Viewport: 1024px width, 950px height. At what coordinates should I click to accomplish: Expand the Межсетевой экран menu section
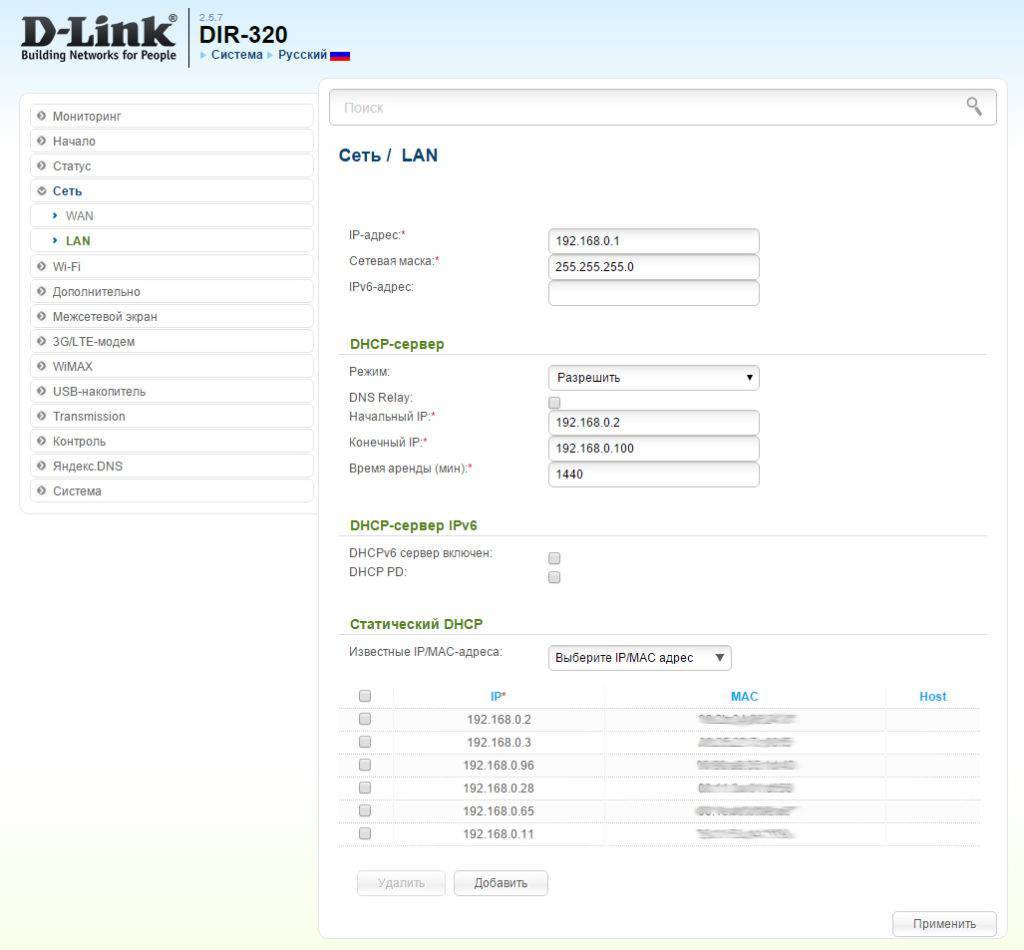coord(172,317)
